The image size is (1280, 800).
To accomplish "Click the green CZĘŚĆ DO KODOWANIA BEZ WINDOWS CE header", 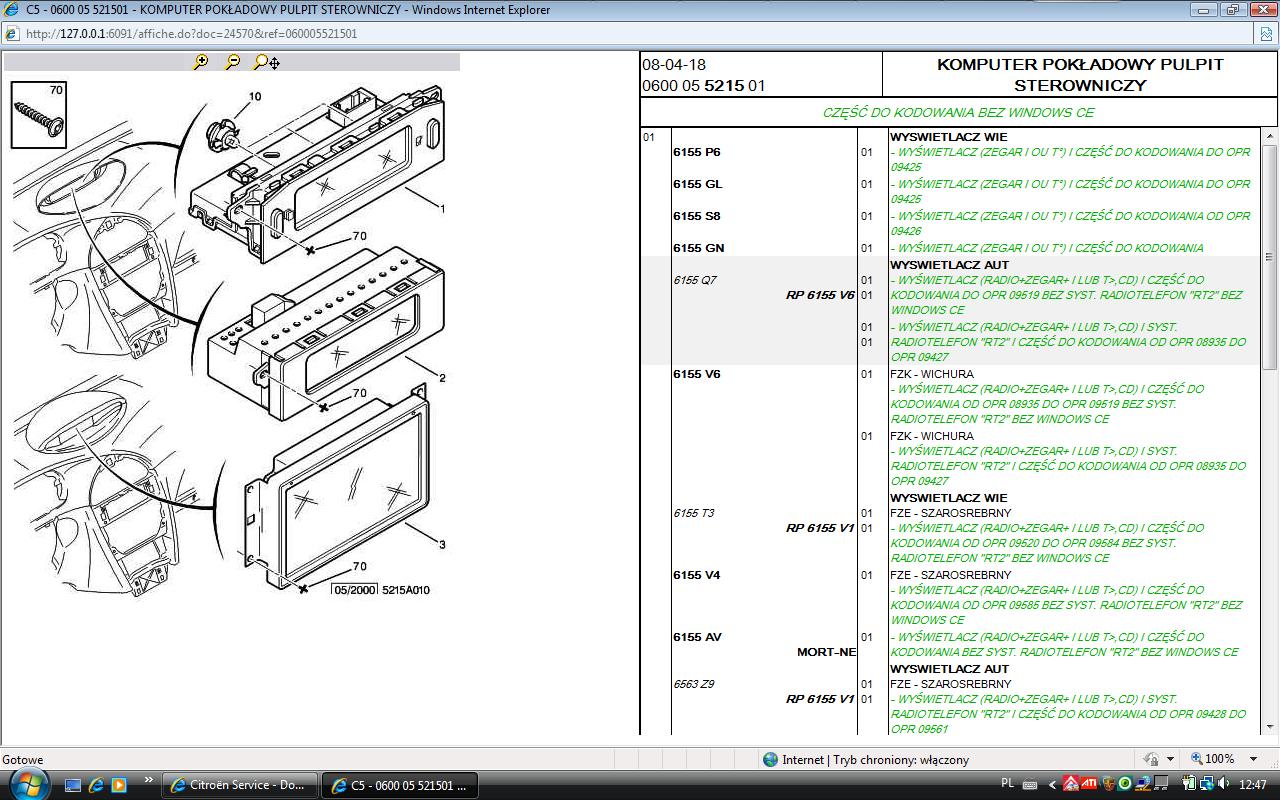I will pyautogui.click(x=958, y=113).
